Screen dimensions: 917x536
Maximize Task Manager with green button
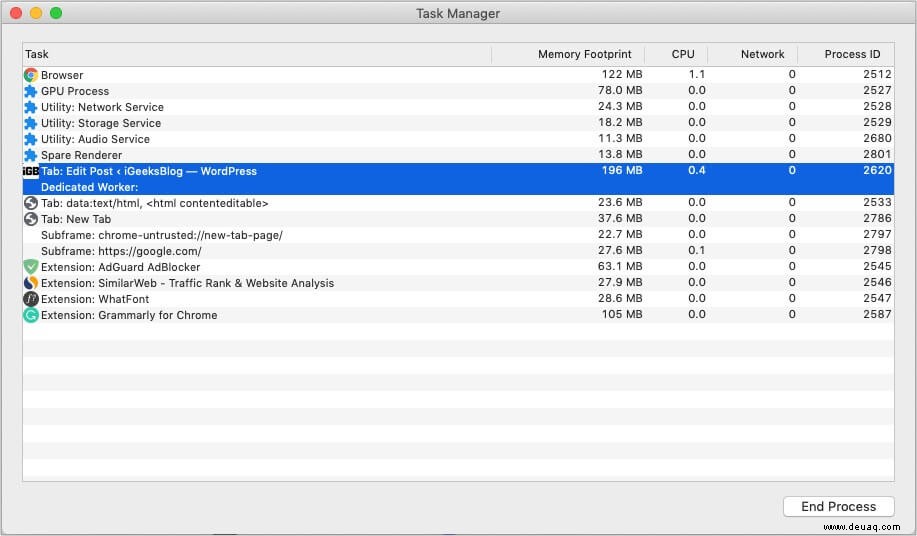(x=56, y=13)
